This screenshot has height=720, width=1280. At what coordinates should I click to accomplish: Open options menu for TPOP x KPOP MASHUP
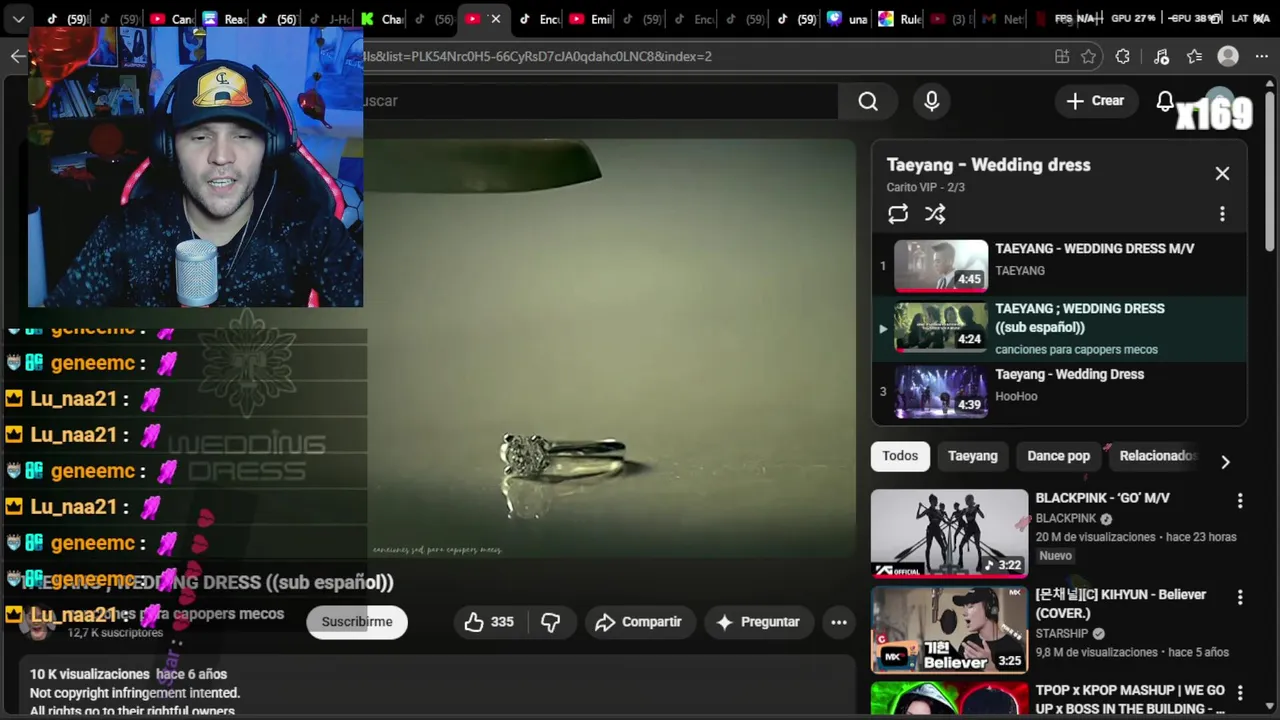click(1240, 693)
